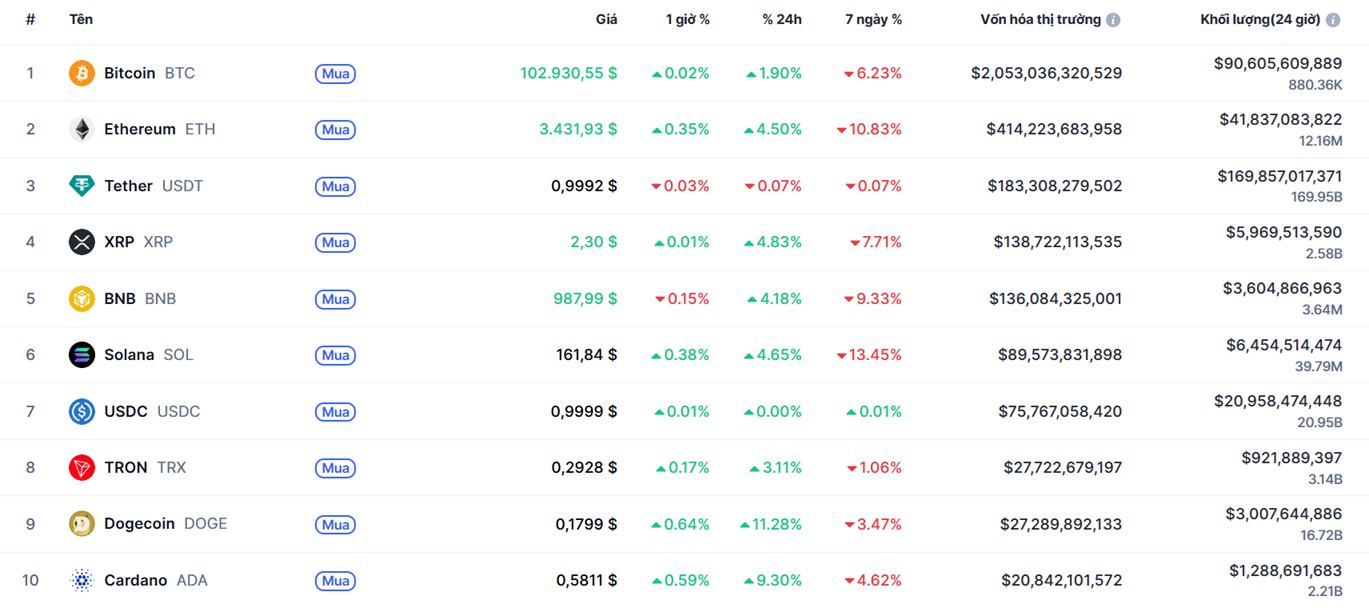This screenshot has width=1369, height=608.
Task: Click the Solana logo icon
Action: [x=82, y=355]
